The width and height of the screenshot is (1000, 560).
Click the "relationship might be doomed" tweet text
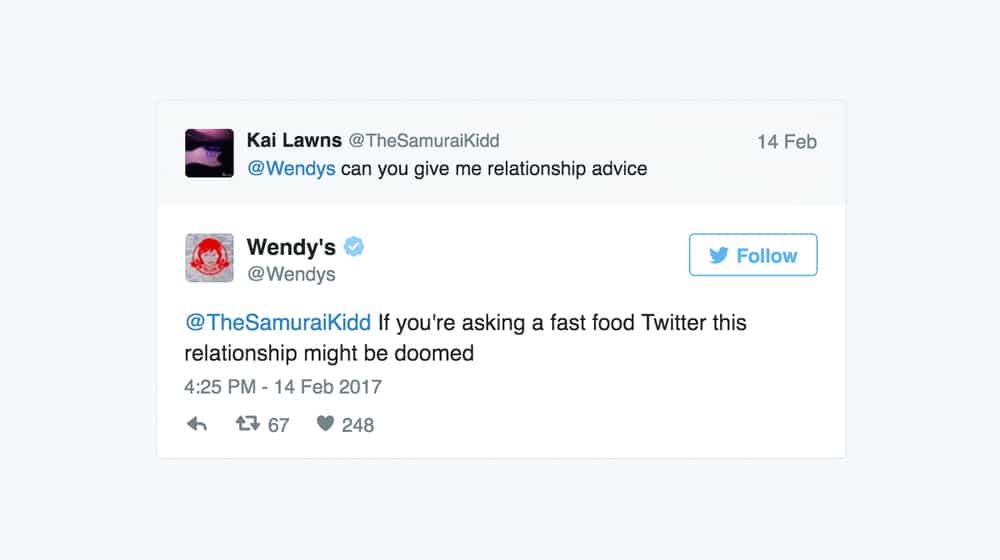[329, 353]
